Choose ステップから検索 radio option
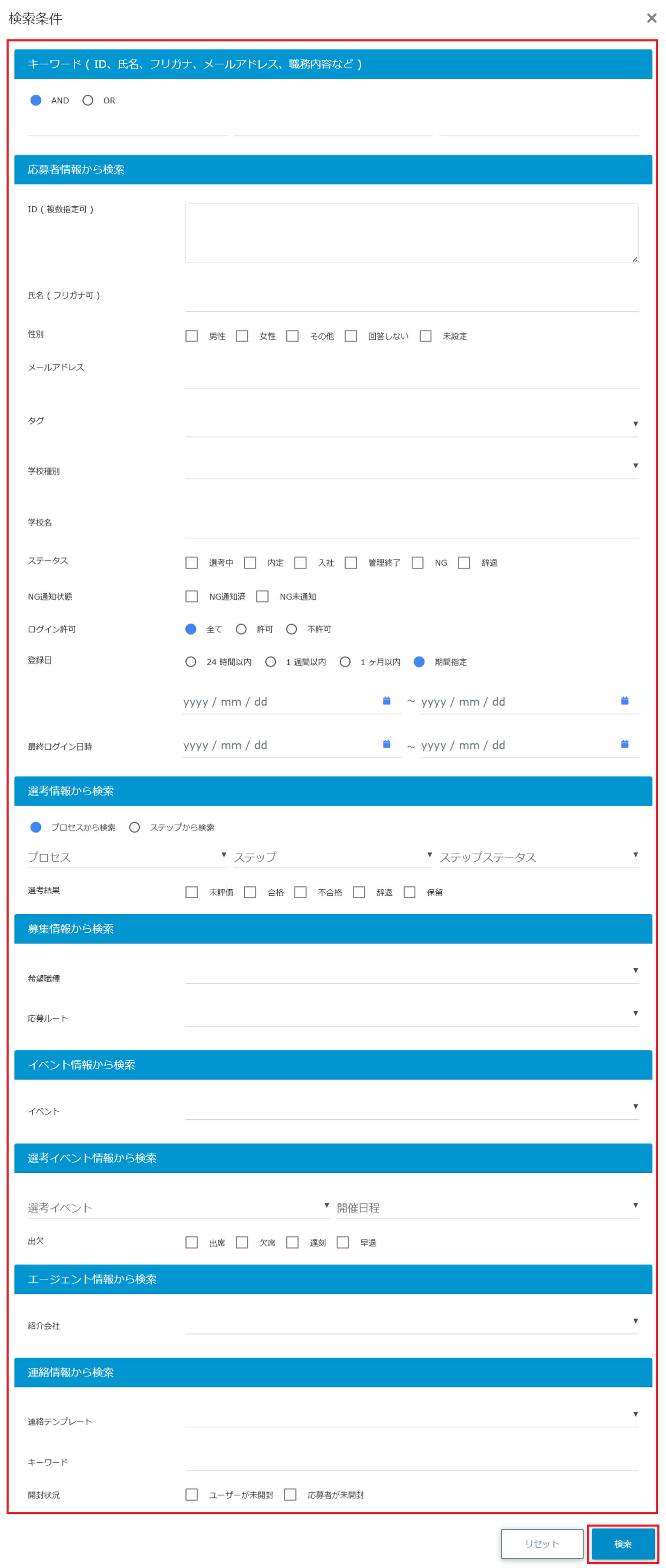 135,827
